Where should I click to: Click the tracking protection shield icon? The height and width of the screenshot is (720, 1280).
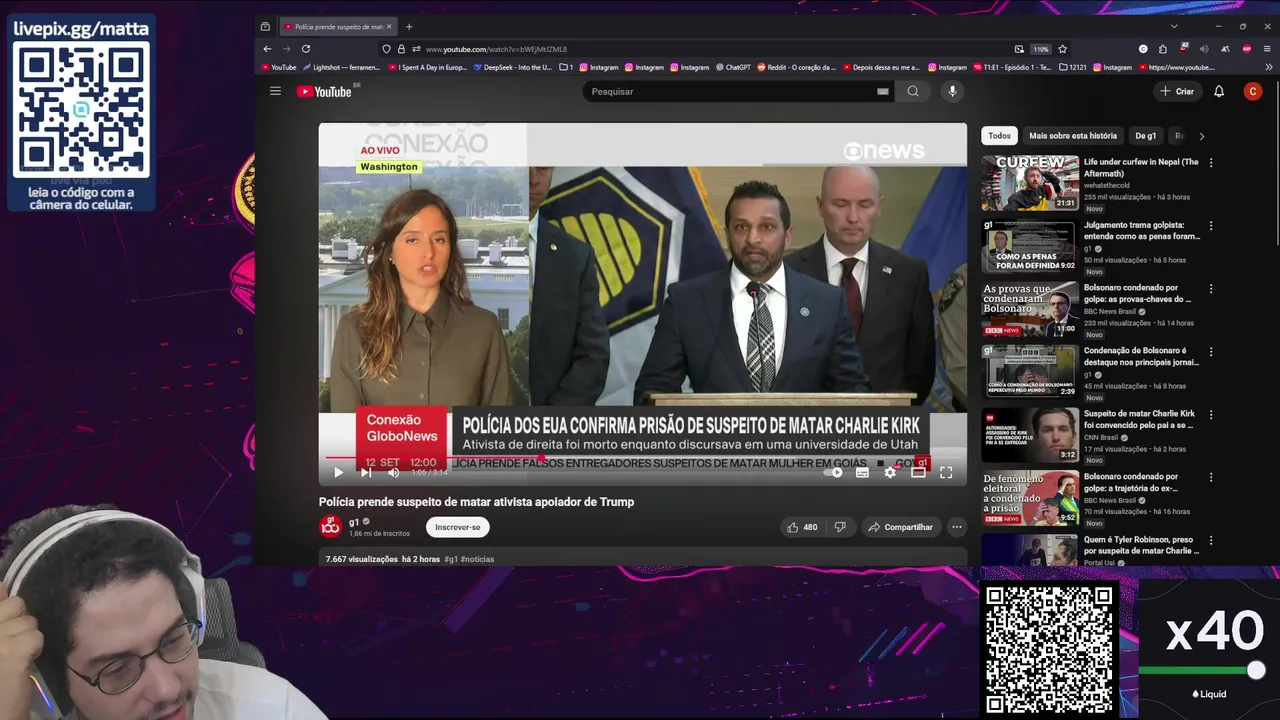pos(387,49)
